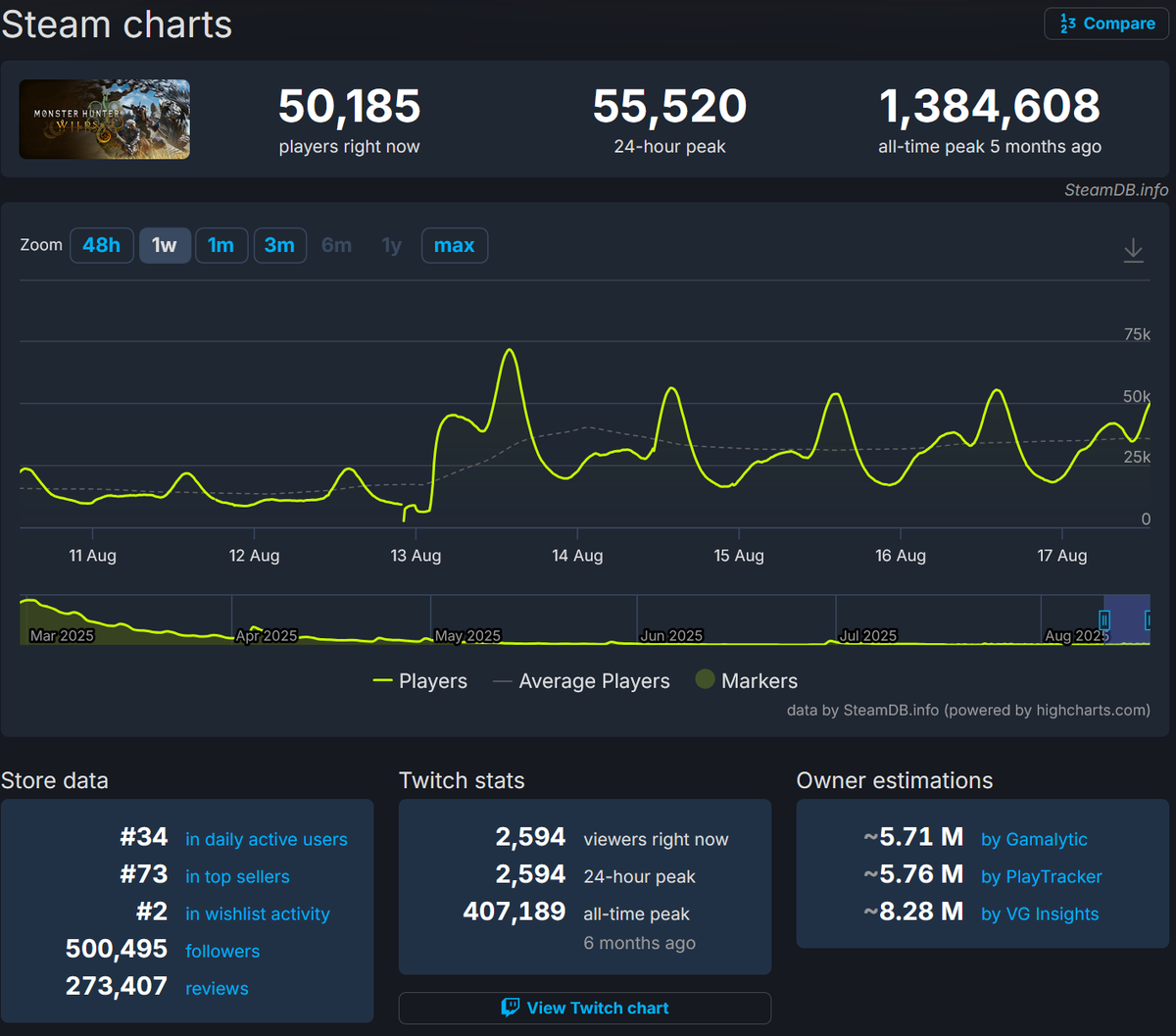Click the ~8.28 M owner estimate
The width and height of the screenshot is (1176, 1036).
click(x=913, y=913)
